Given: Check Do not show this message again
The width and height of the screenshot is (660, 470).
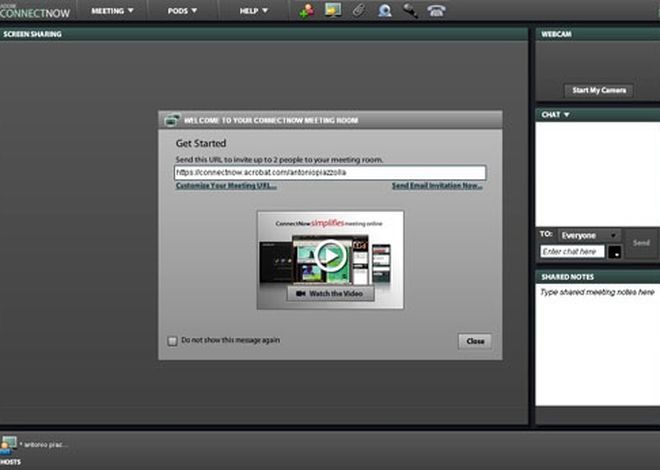Looking at the screenshot, I should [173, 341].
